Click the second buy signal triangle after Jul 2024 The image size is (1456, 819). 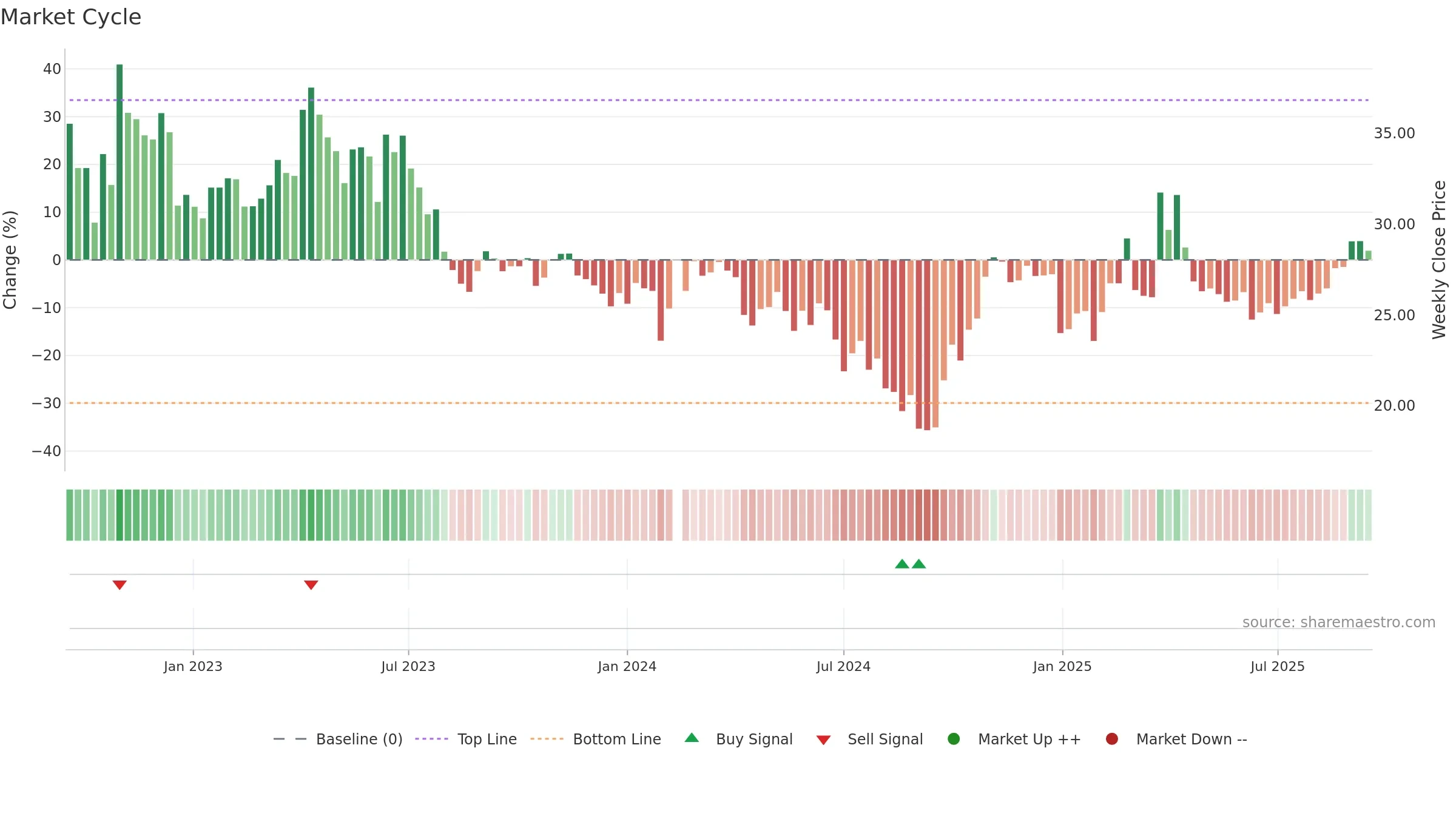tap(919, 564)
